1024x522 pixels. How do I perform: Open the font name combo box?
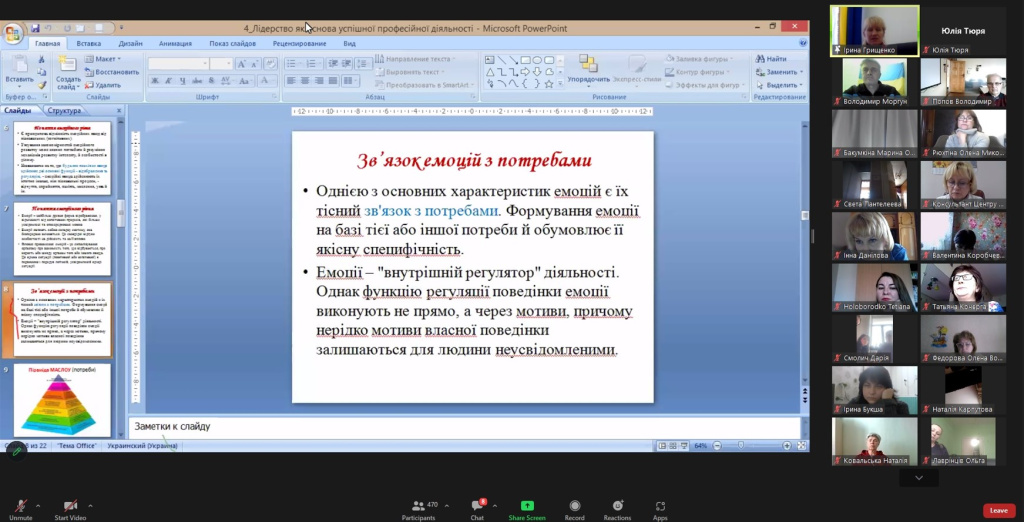coord(178,64)
